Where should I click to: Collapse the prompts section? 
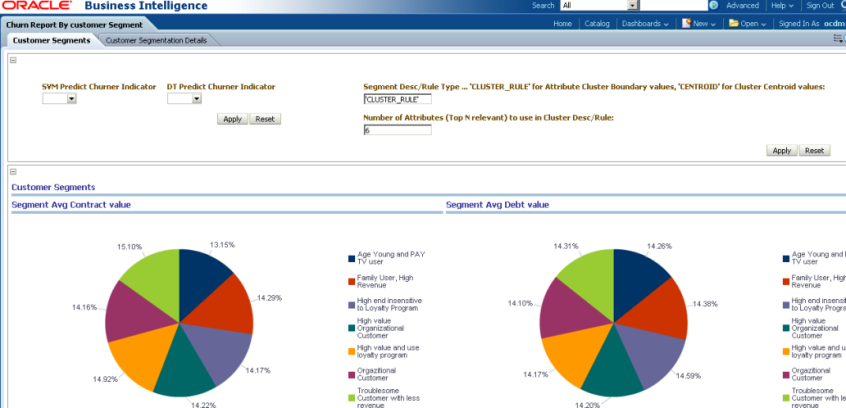13,60
